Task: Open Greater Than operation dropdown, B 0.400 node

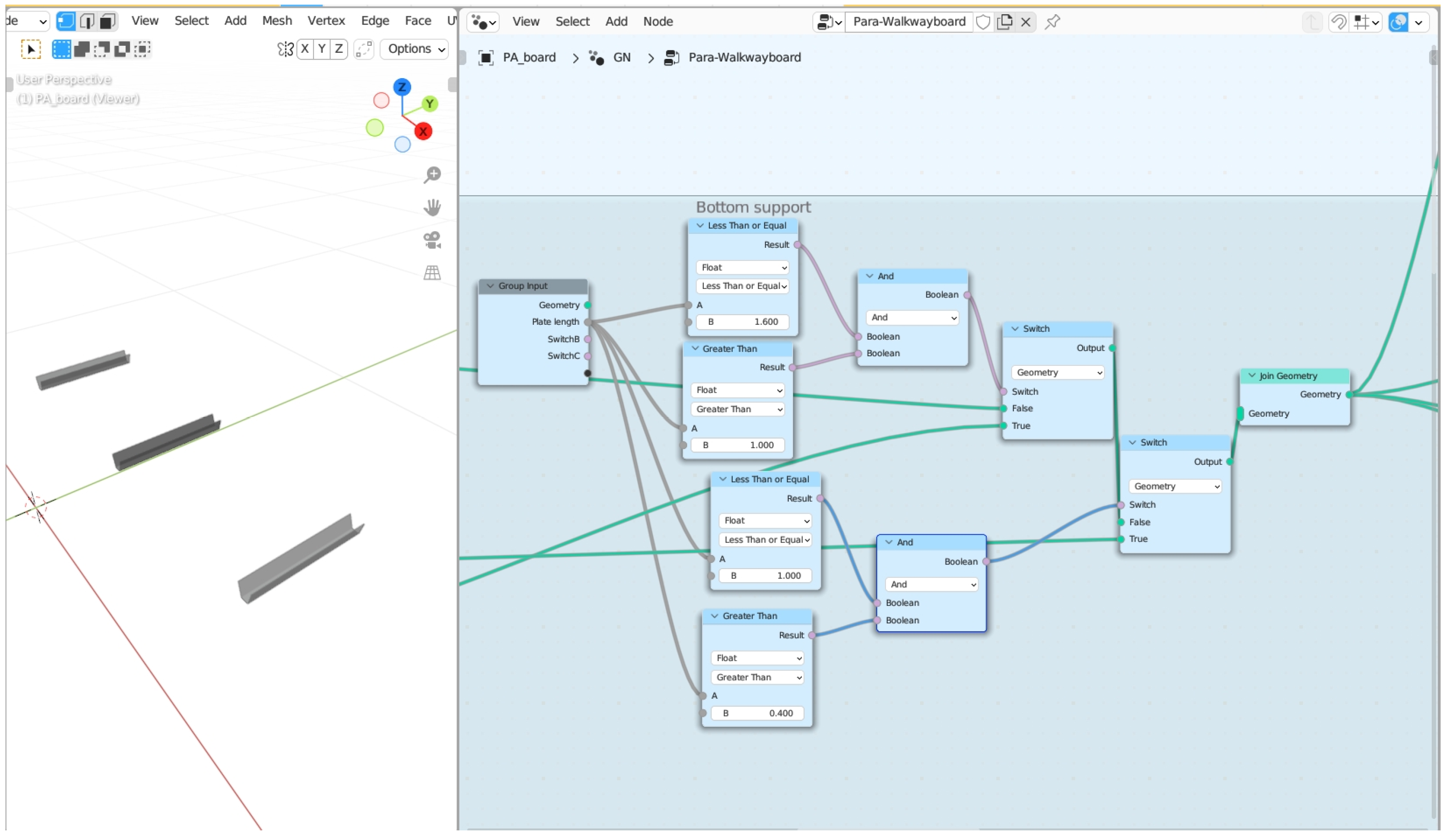Action: [x=757, y=677]
